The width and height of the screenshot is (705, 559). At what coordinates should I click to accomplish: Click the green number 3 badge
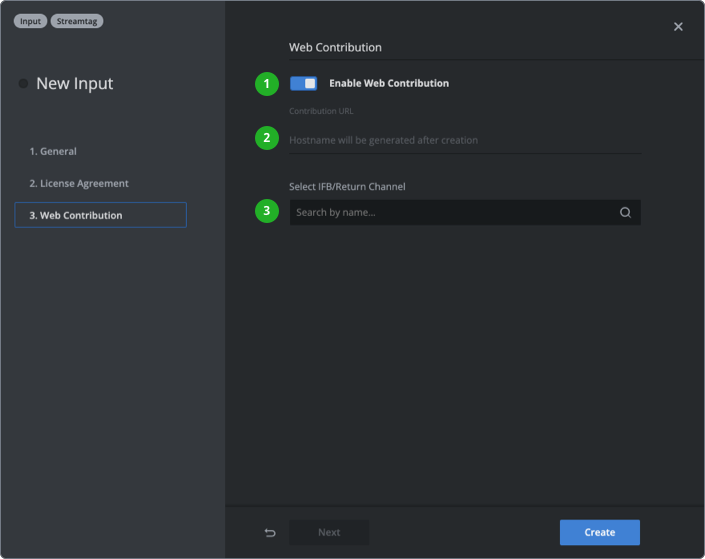point(266,211)
